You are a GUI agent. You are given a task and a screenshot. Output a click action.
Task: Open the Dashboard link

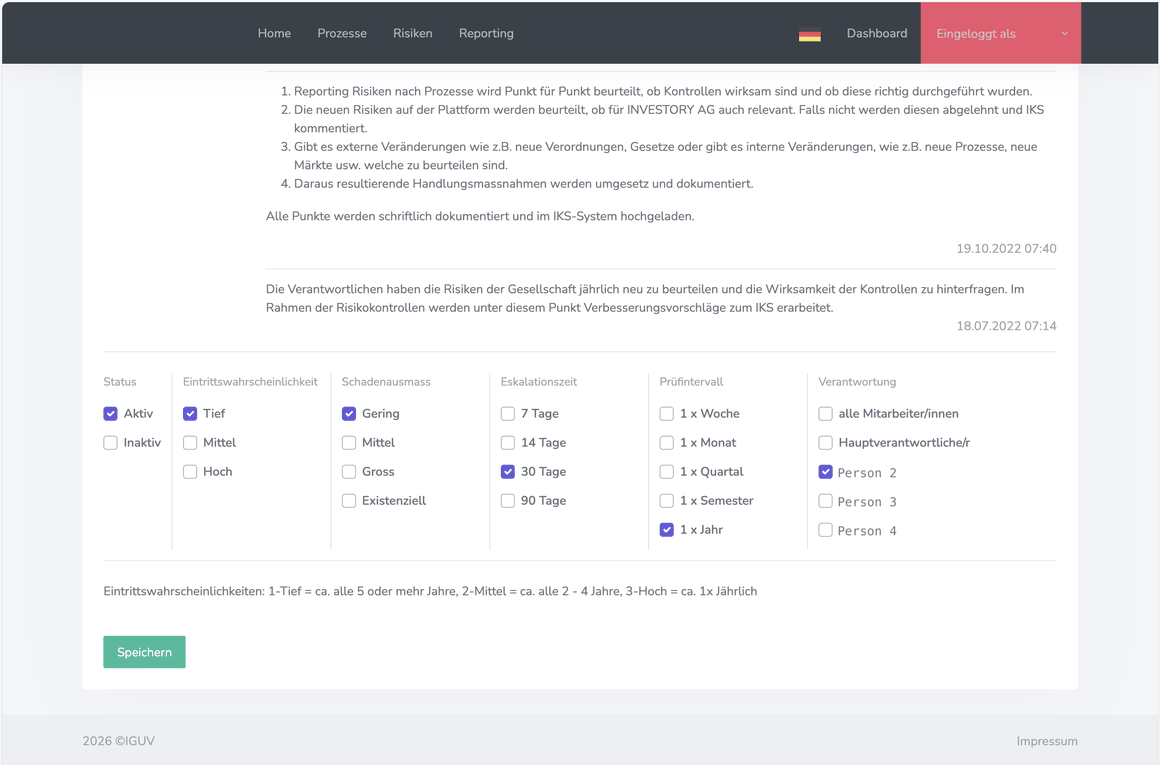[877, 33]
